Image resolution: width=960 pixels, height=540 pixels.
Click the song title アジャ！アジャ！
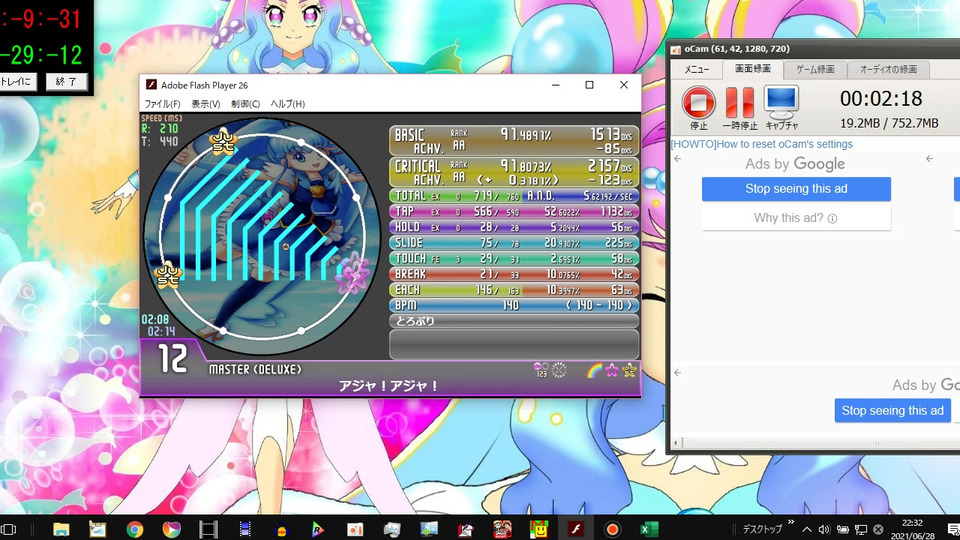point(389,386)
